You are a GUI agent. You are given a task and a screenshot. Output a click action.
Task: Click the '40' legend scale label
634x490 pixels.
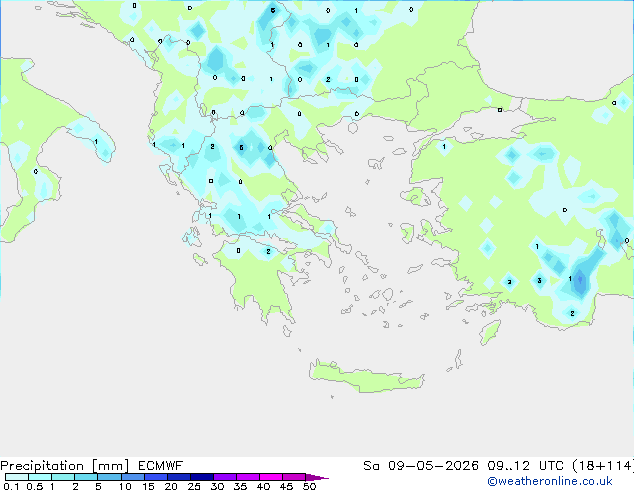pos(263,486)
